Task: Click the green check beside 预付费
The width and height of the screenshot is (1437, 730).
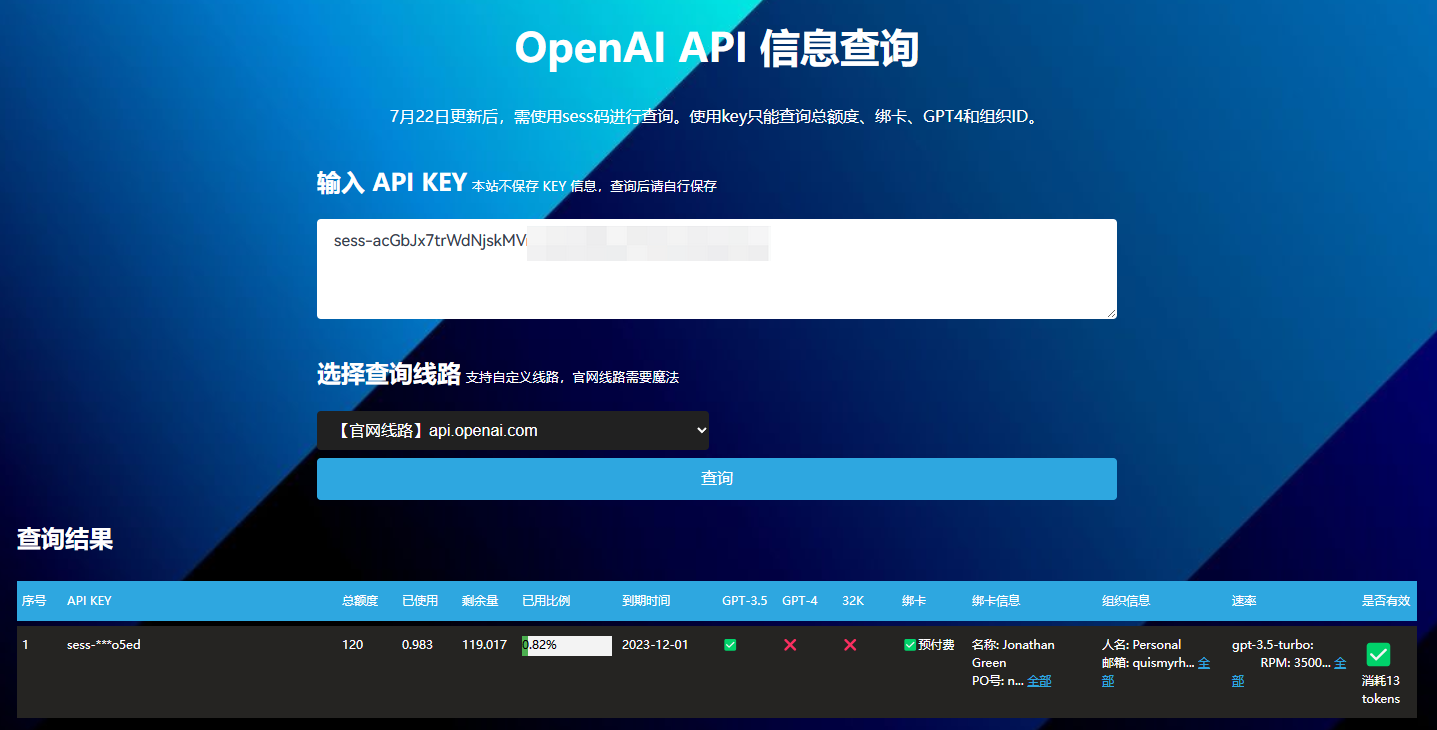Action: tap(910, 645)
